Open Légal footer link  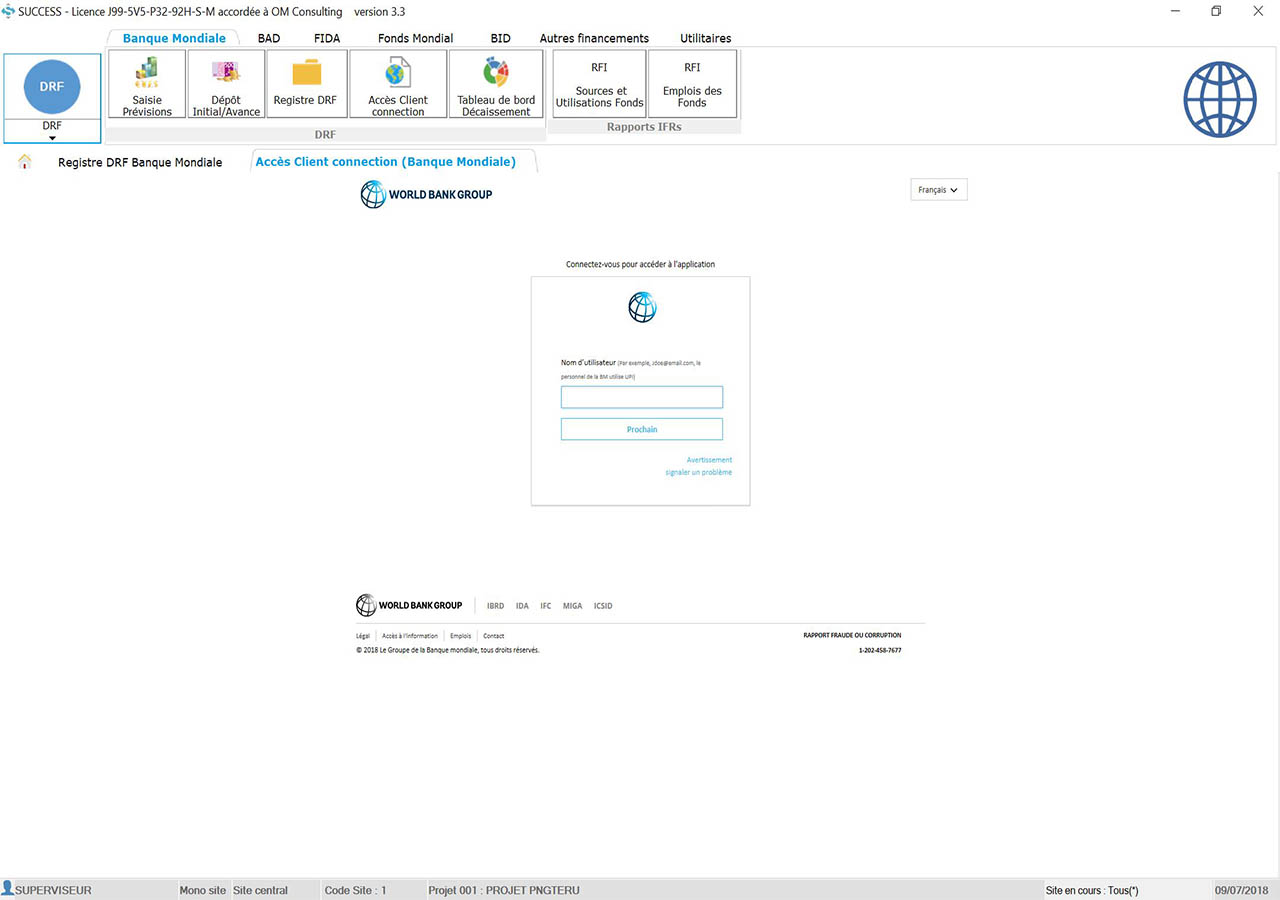pyautogui.click(x=363, y=636)
